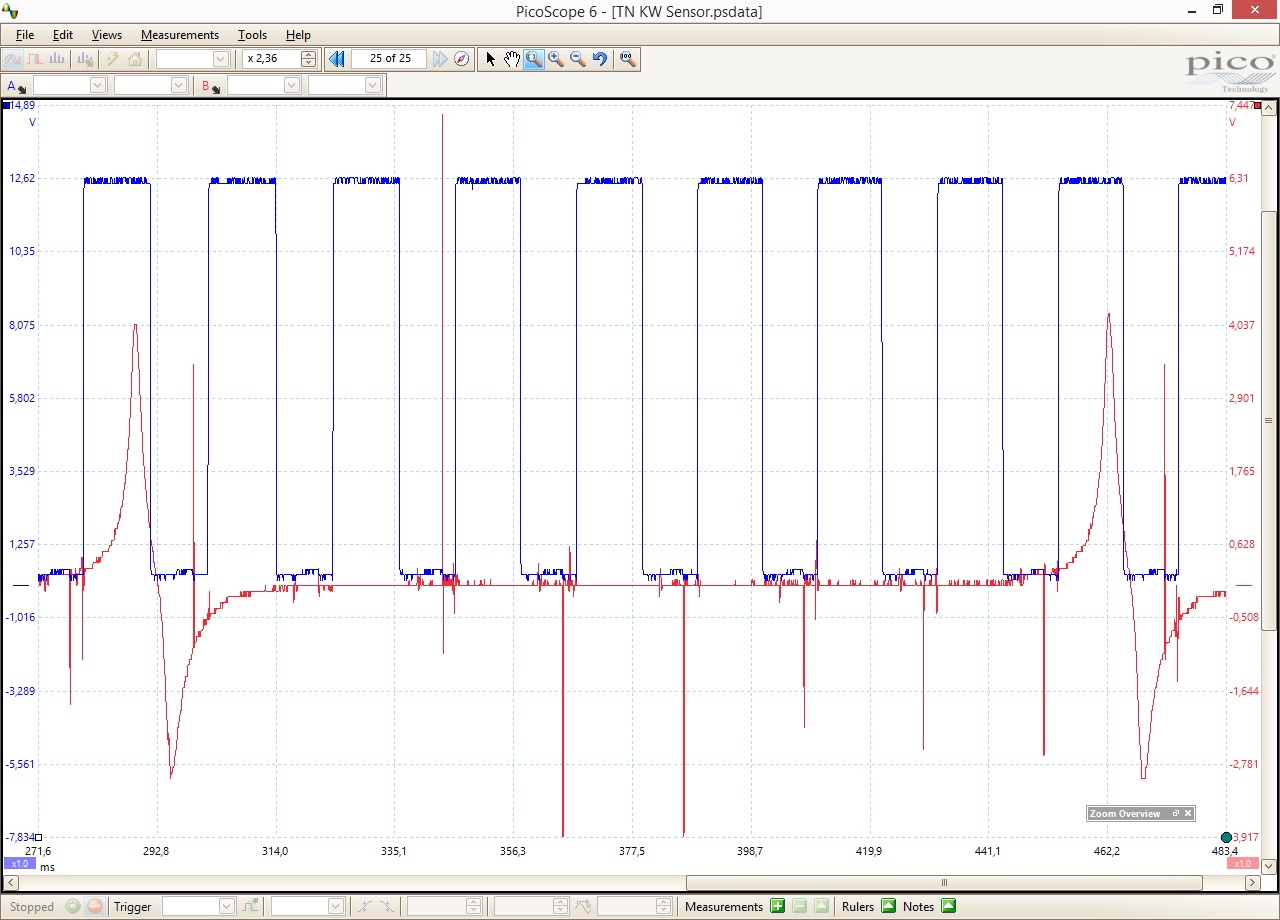
Task: Go to next waveform buffer
Action: (440, 59)
